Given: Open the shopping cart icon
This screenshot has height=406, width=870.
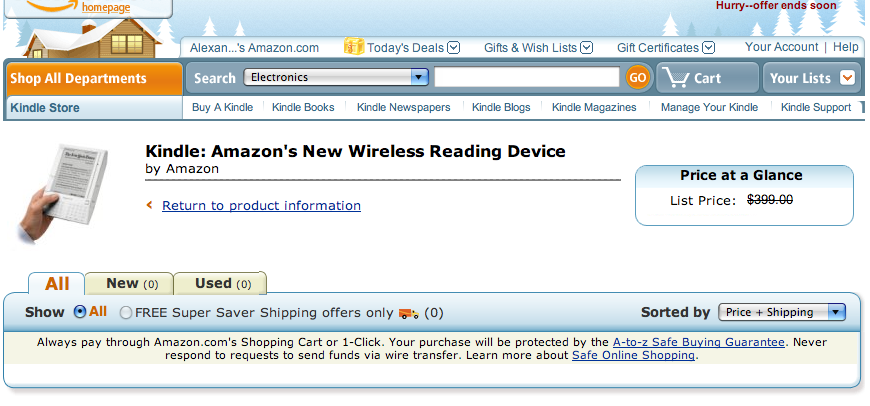Looking at the screenshot, I should (x=676, y=77).
